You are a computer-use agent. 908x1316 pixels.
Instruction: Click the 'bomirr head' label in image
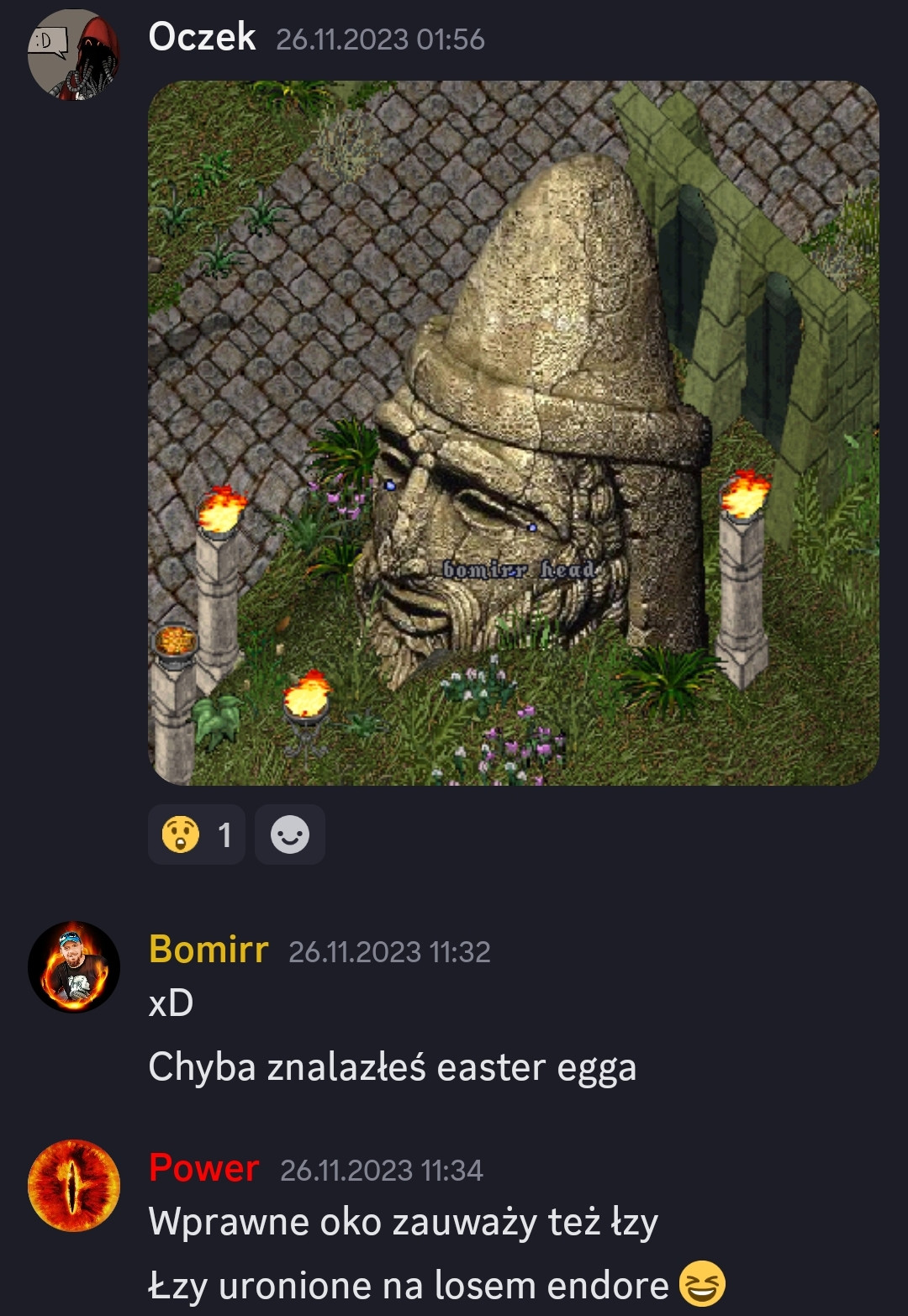tap(519, 570)
